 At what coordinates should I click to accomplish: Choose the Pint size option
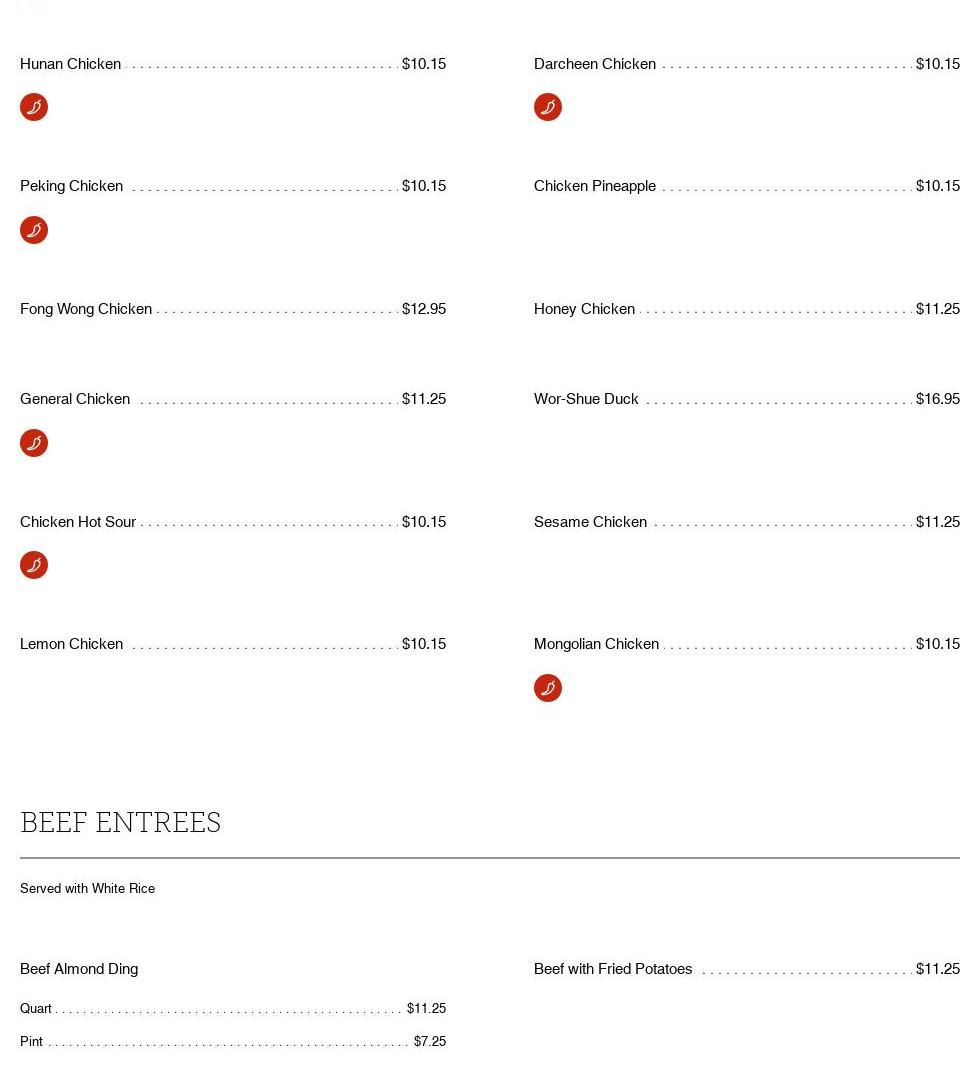[32, 1042]
